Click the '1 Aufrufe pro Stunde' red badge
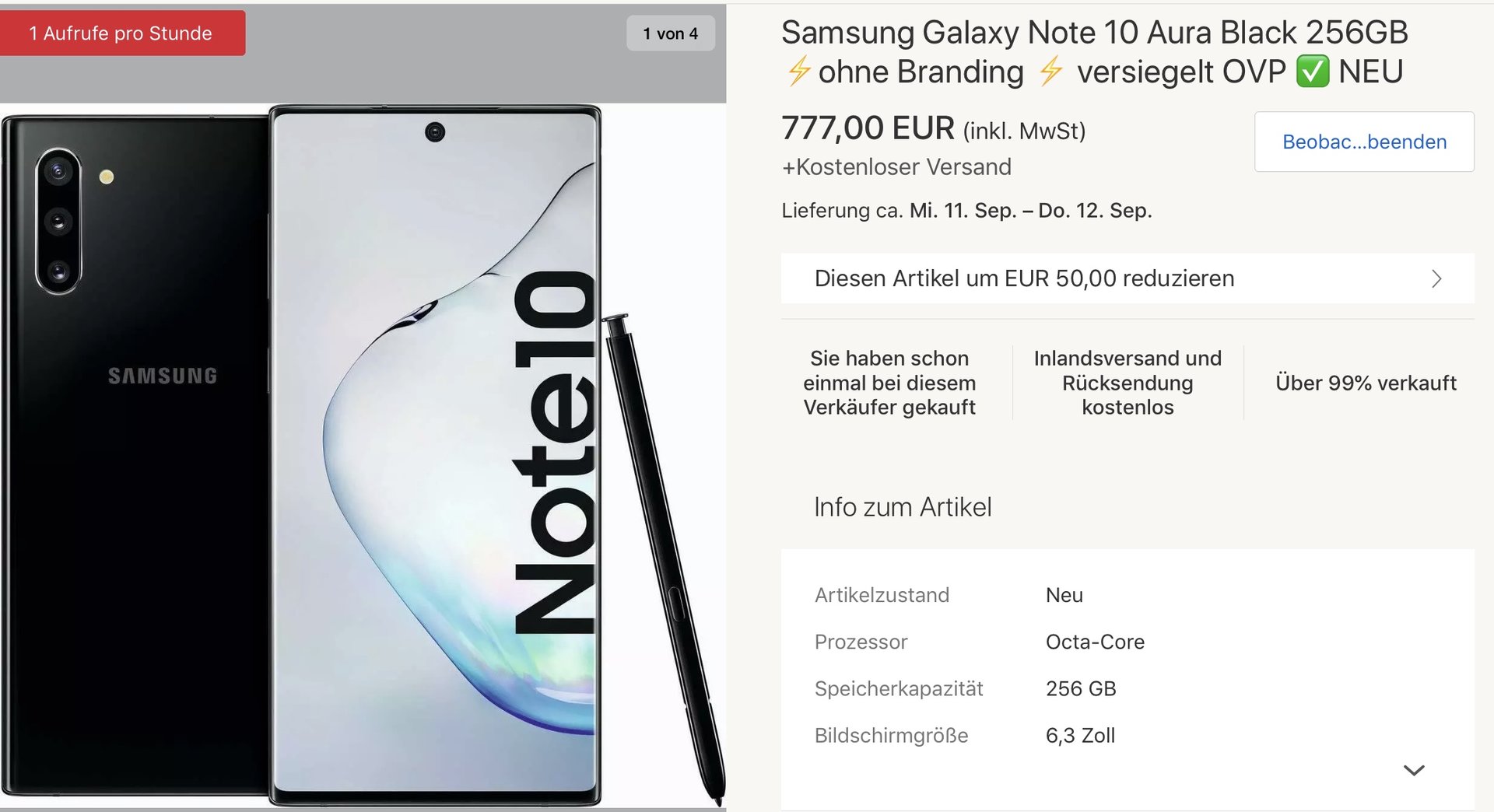Viewport: 1494px width, 812px height. coord(121,33)
